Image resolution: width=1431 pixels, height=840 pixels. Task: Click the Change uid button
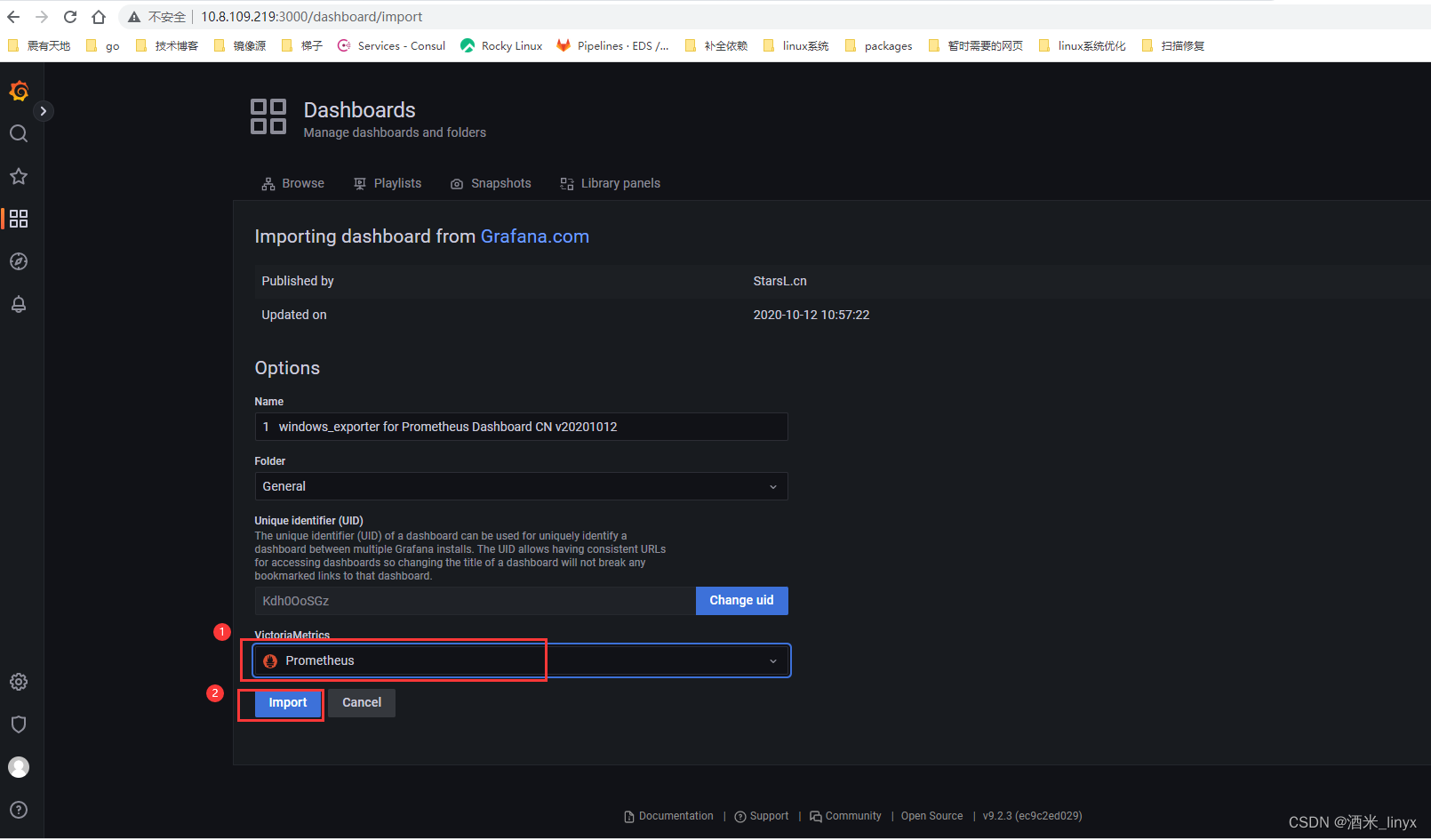pos(741,601)
